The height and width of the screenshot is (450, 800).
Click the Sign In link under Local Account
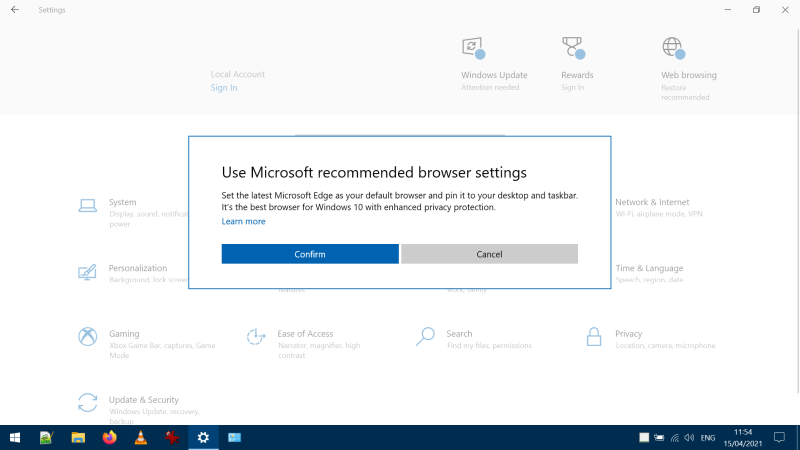[224, 88]
